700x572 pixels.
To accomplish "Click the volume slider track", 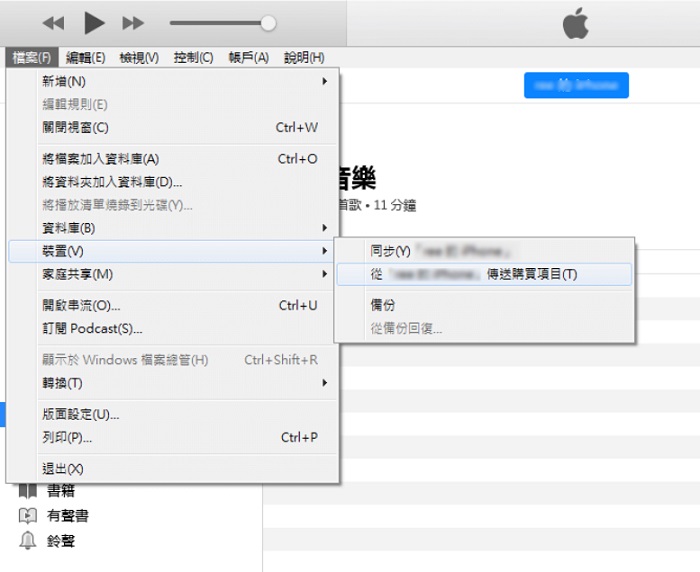I will (217, 23).
